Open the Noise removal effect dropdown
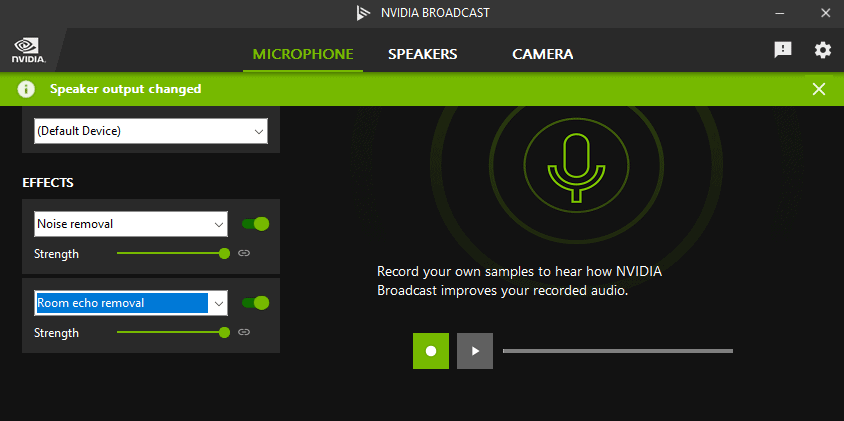The width and height of the screenshot is (844, 421). click(131, 224)
